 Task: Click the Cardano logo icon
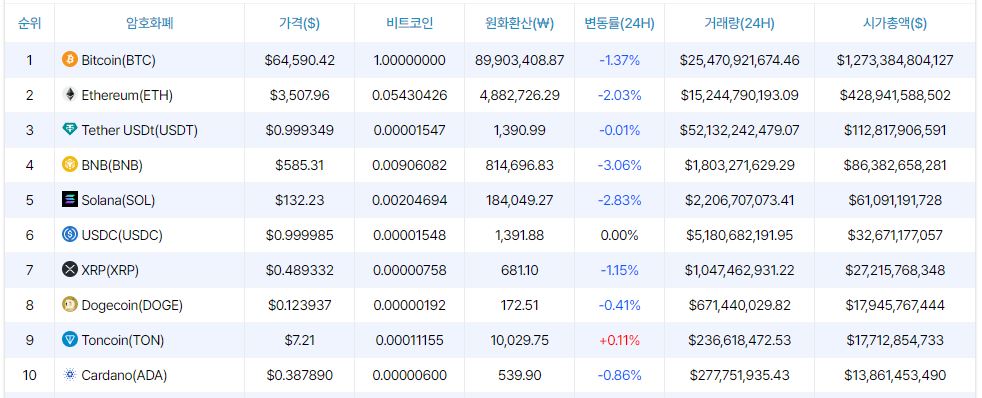pyautogui.click(x=70, y=375)
